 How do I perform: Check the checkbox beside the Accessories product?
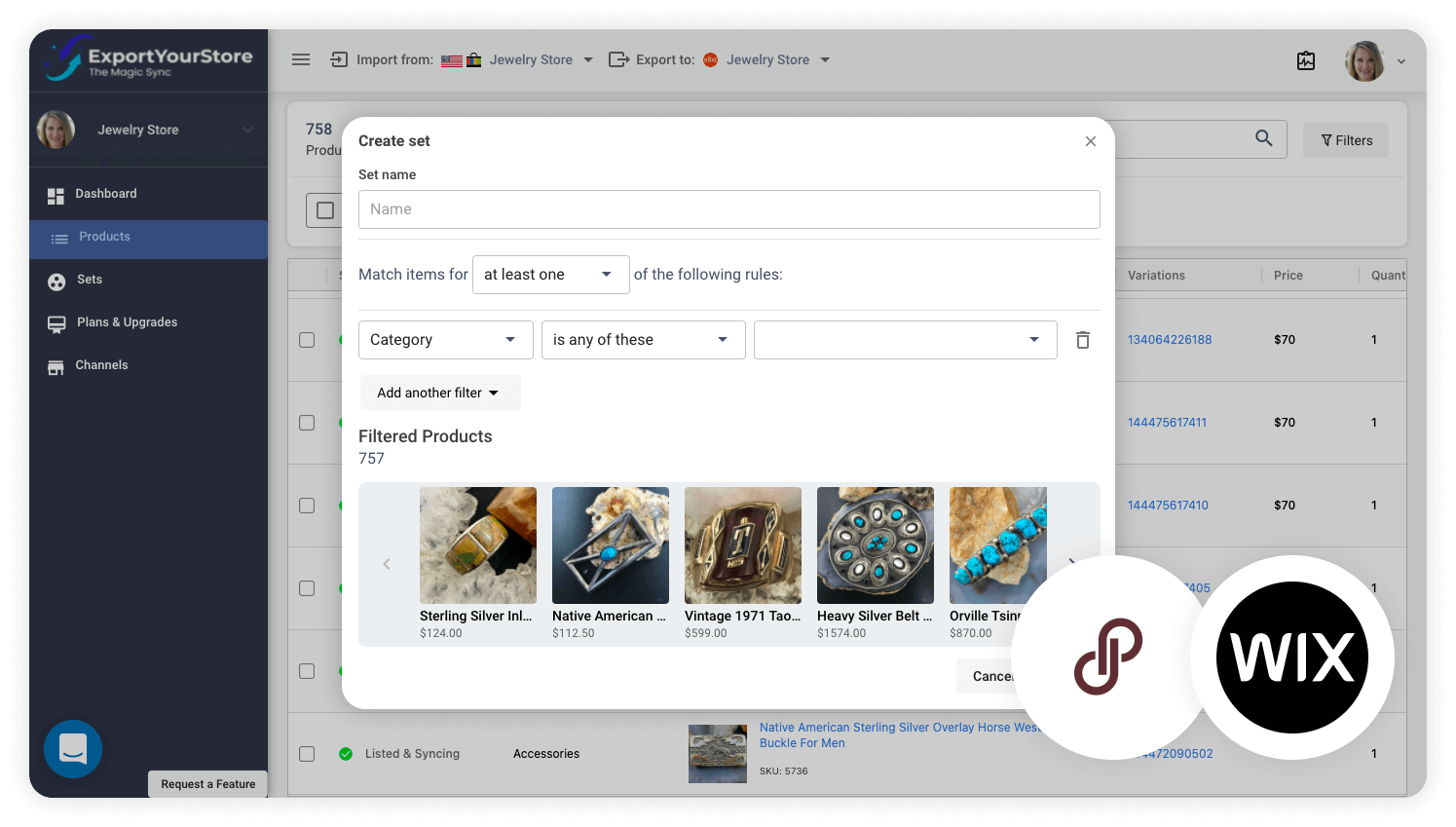307,753
